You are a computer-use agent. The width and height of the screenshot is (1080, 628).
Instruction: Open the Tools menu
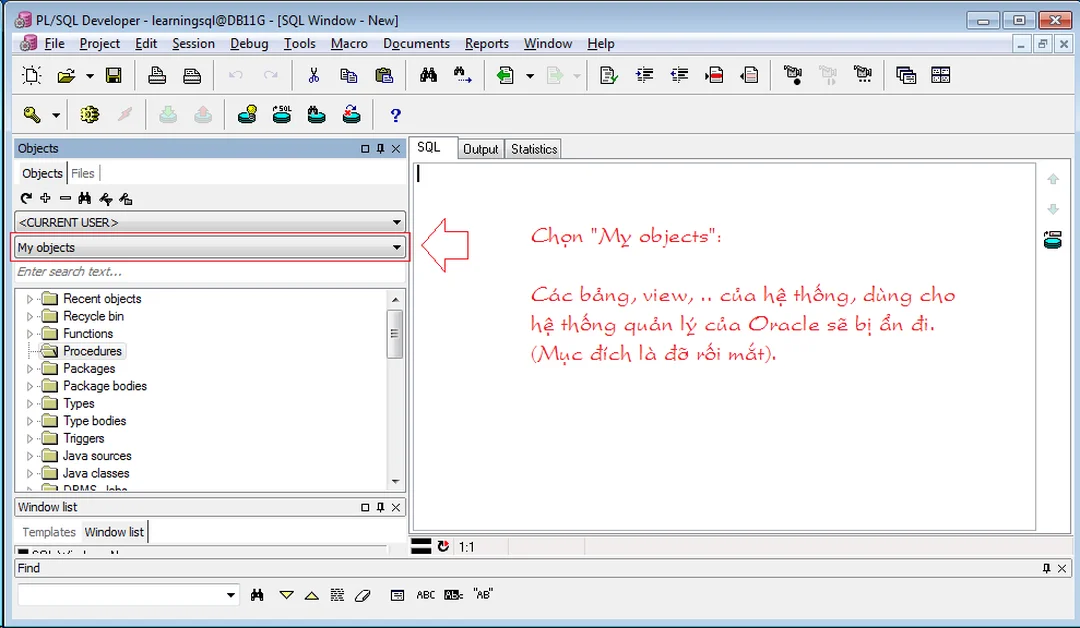[300, 43]
